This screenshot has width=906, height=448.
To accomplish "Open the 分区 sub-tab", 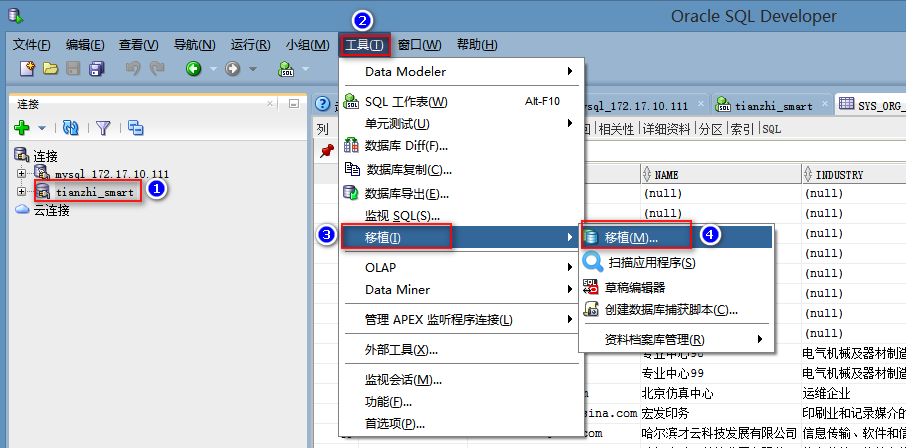I will coord(710,129).
